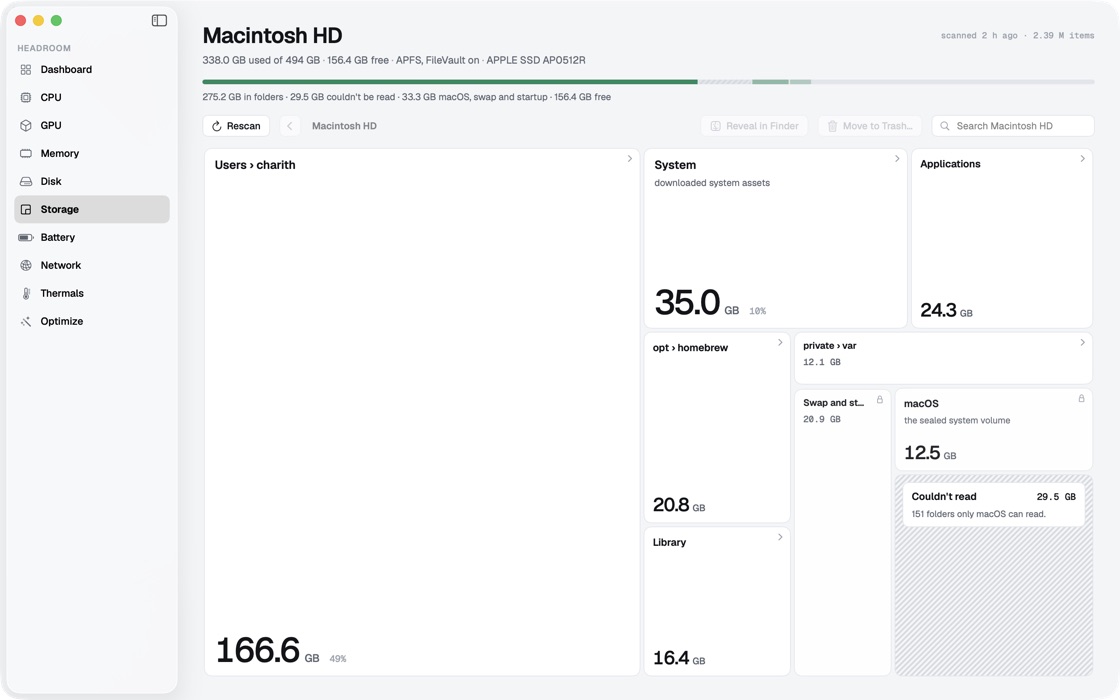Click the grey free-space part of storage bar

click(x=952, y=82)
